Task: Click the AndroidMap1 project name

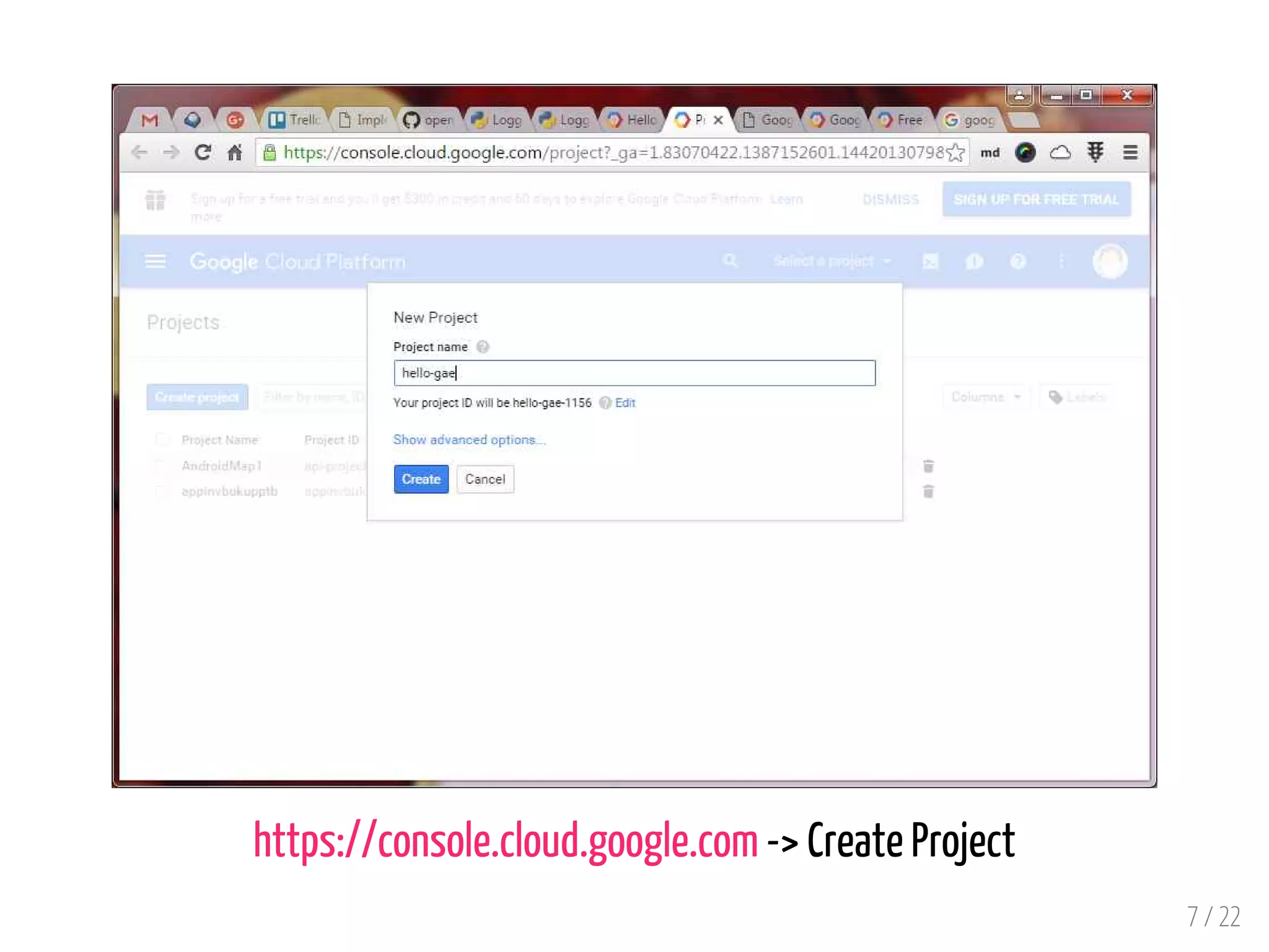Action: [221, 466]
